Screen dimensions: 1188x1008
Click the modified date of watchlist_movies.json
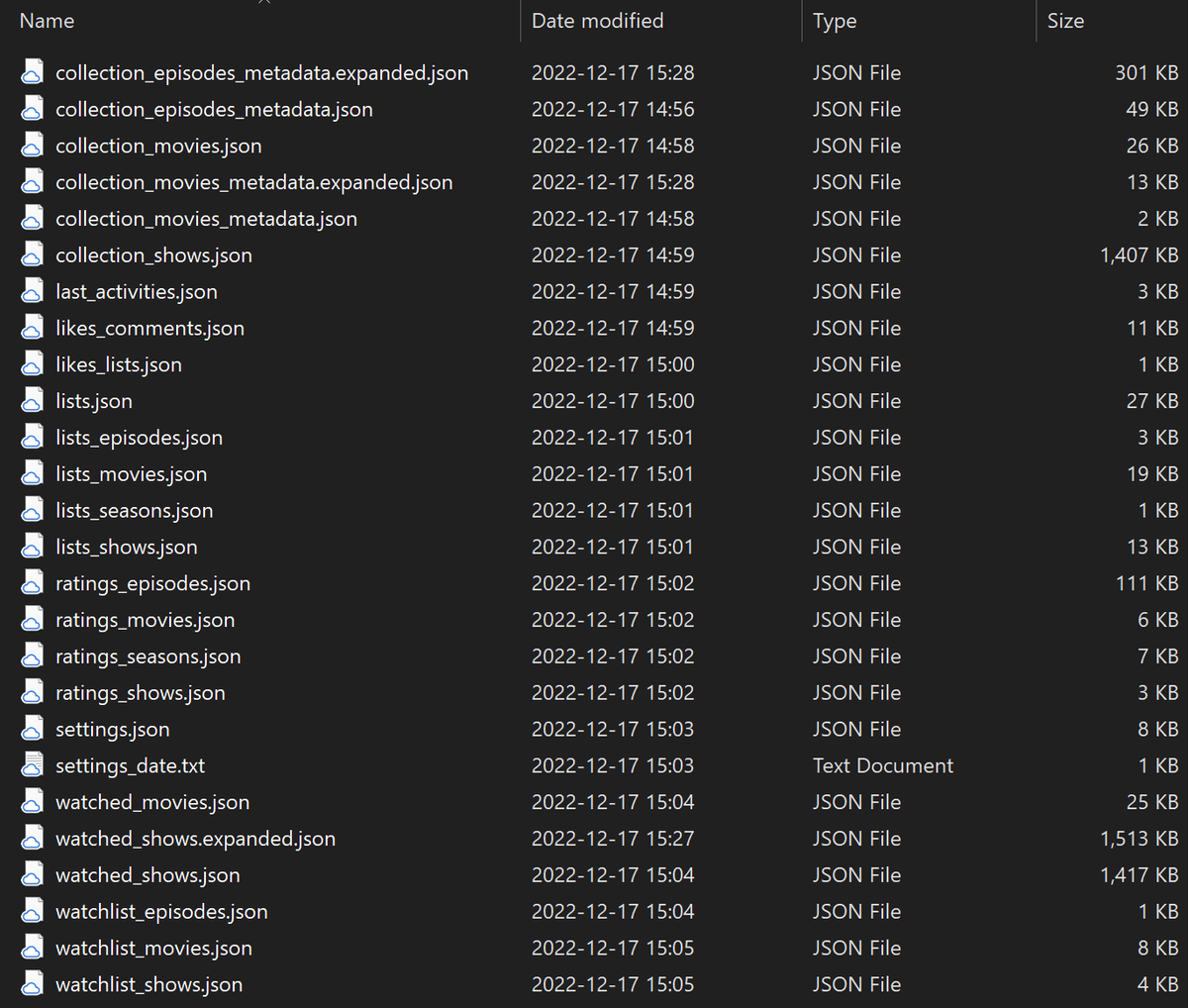(612, 948)
